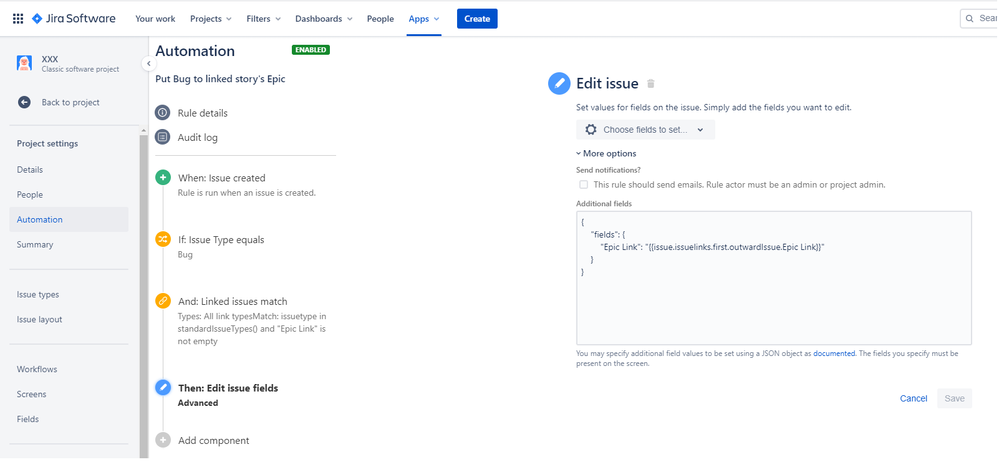Click 'And: Linked issues match' step label
The width and height of the screenshot is (999, 465).
pos(233,301)
